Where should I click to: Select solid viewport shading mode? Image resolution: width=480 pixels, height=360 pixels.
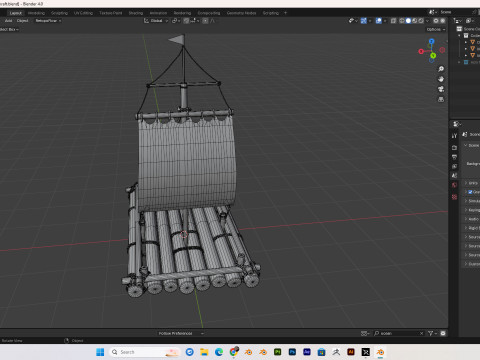(x=408, y=21)
